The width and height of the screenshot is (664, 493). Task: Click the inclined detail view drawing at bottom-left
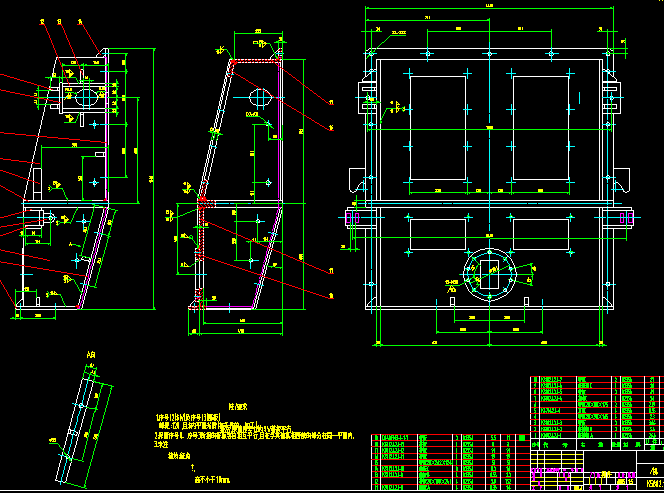[83, 428]
